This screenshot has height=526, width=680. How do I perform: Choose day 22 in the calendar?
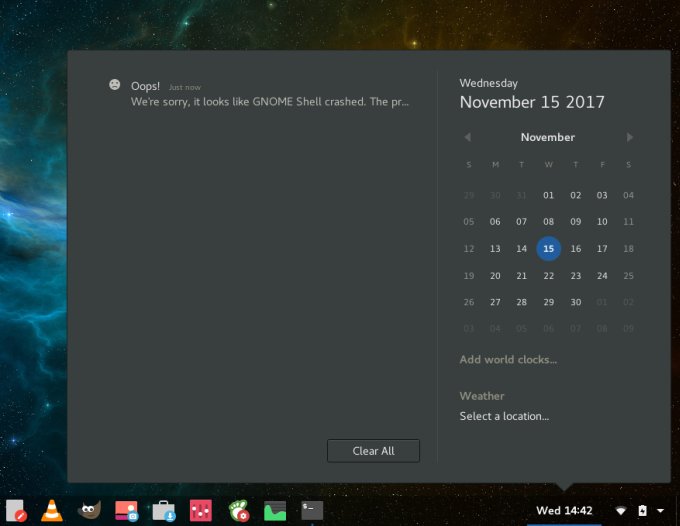pos(549,276)
